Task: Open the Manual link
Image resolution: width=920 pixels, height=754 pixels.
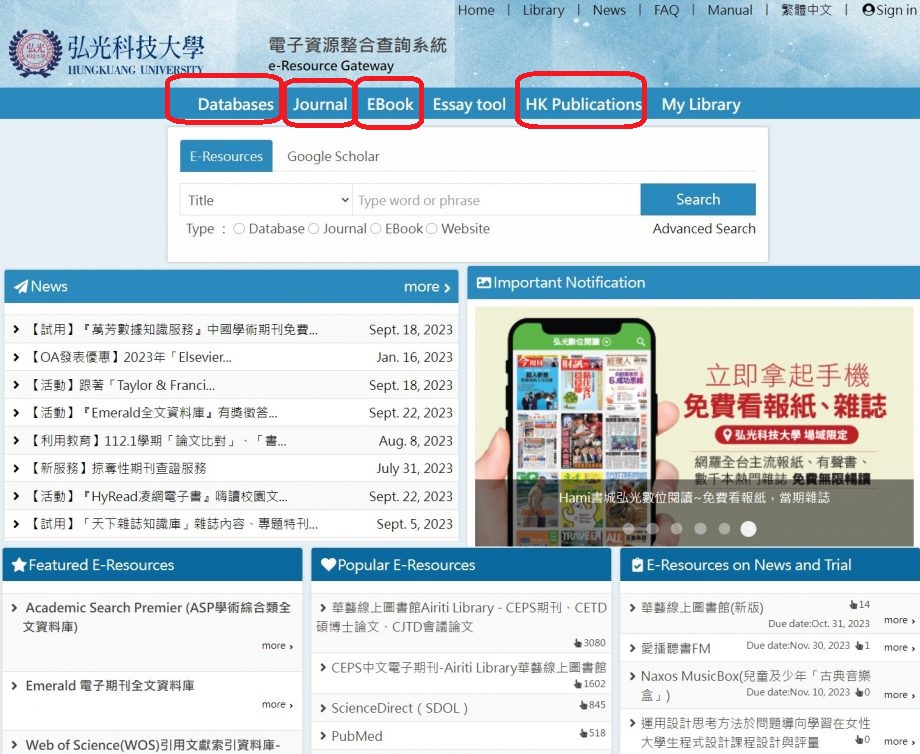Action: (x=730, y=10)
